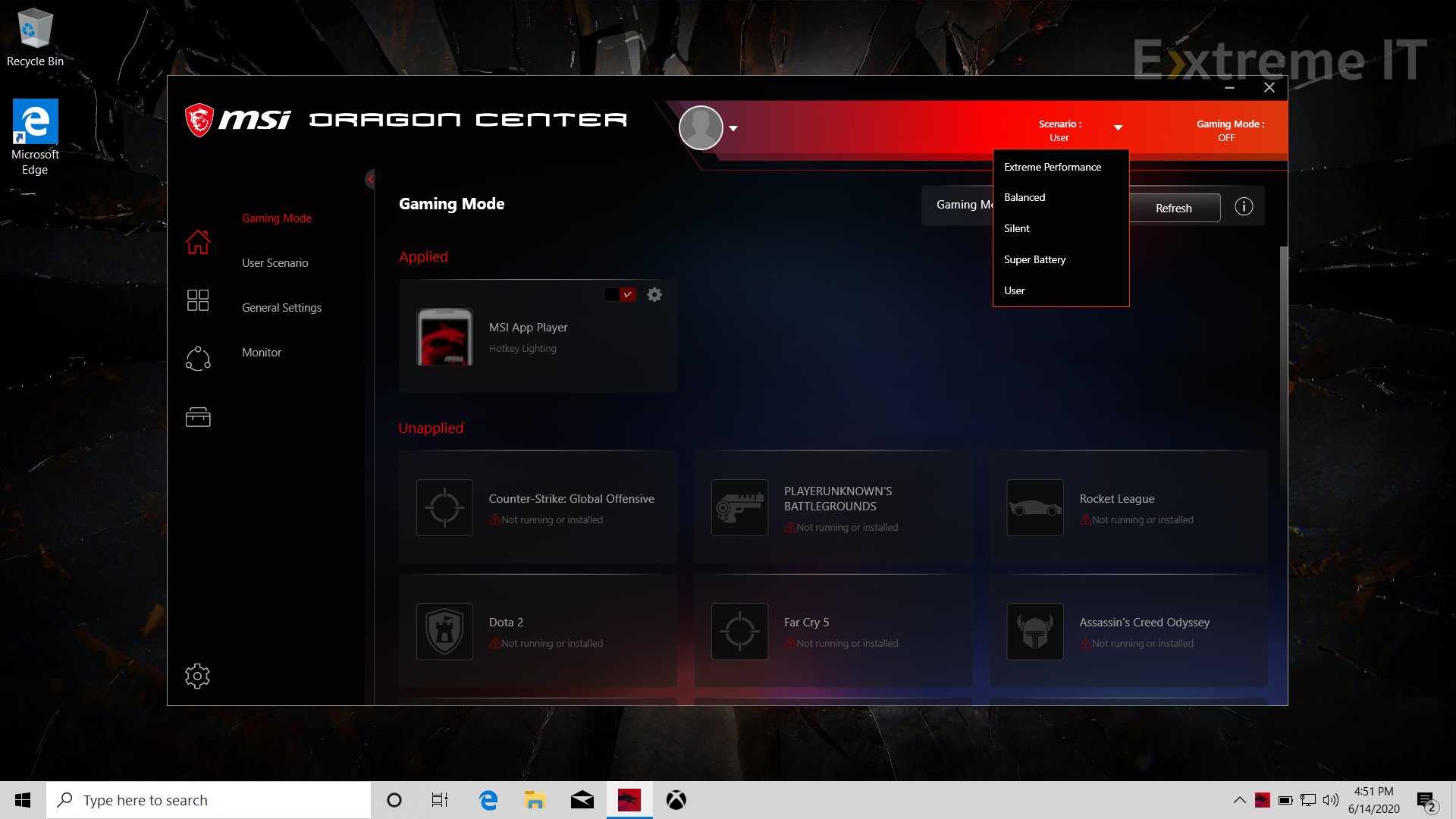The image size is (1456, 819).
Task: Collapse the Scenario dropdown arrow
Action: (x=1118, y=127)
